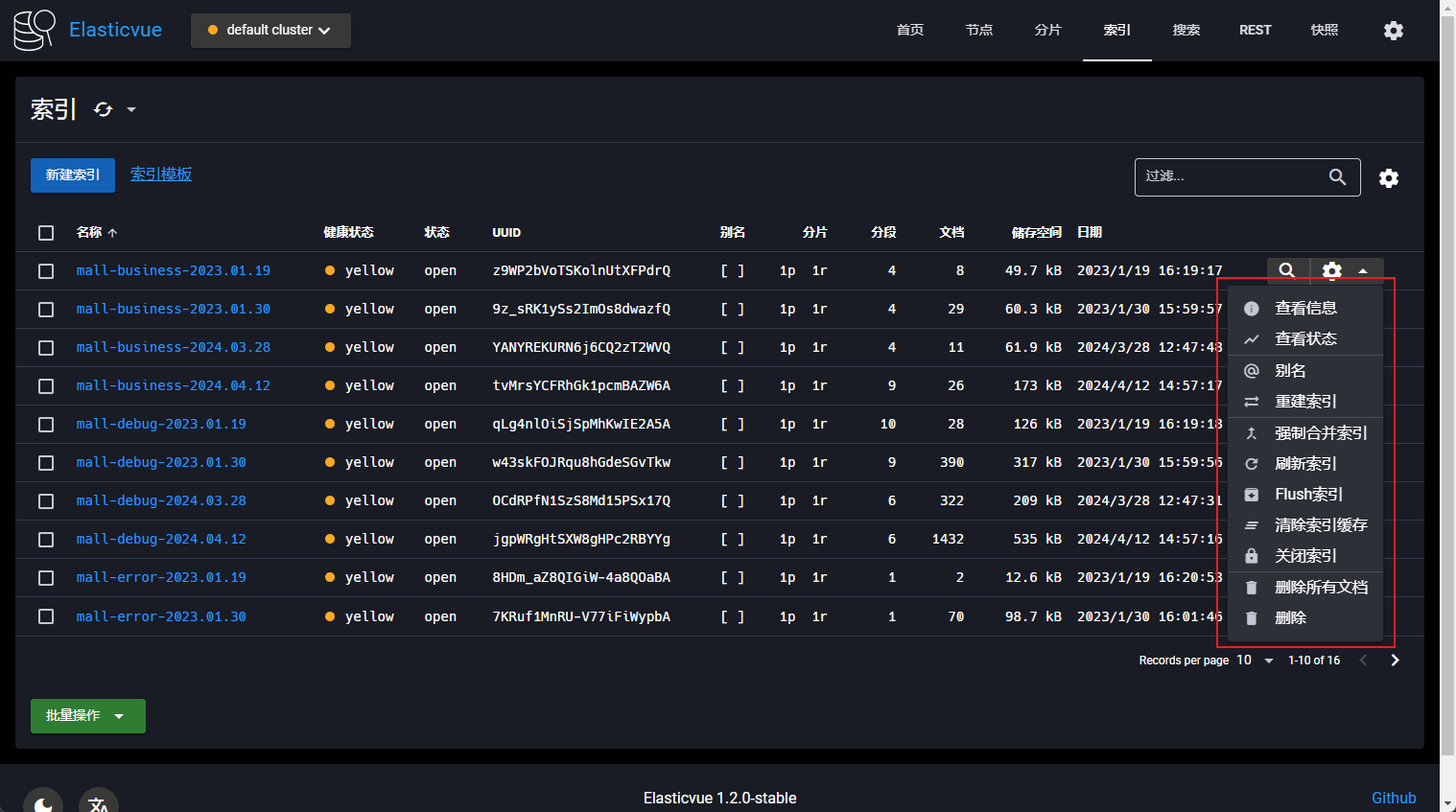Select 删除所有文档 in the index menu

pos(1320,588)
